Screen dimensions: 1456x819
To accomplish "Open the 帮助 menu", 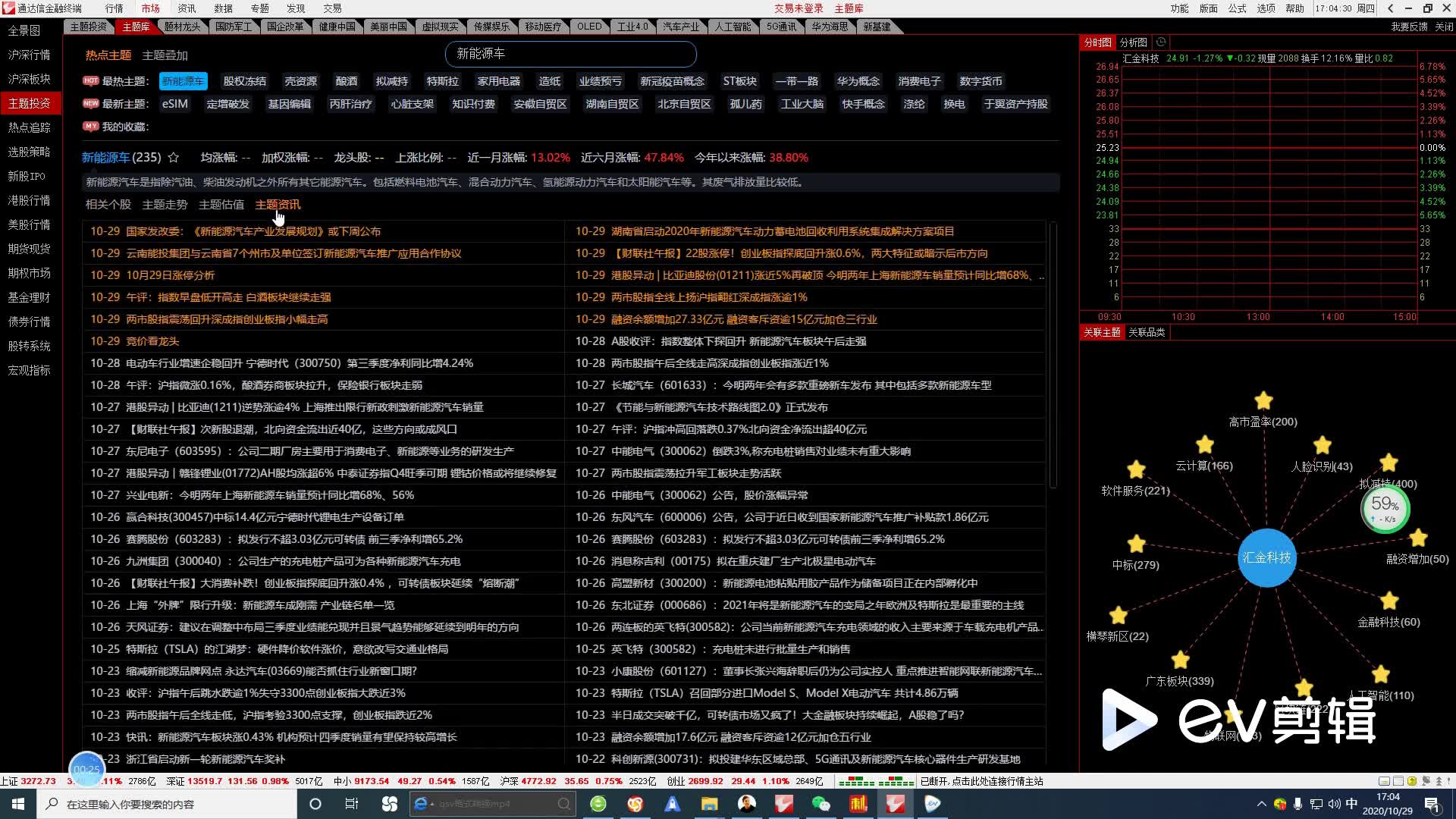I will click(x=1294, y=8).
